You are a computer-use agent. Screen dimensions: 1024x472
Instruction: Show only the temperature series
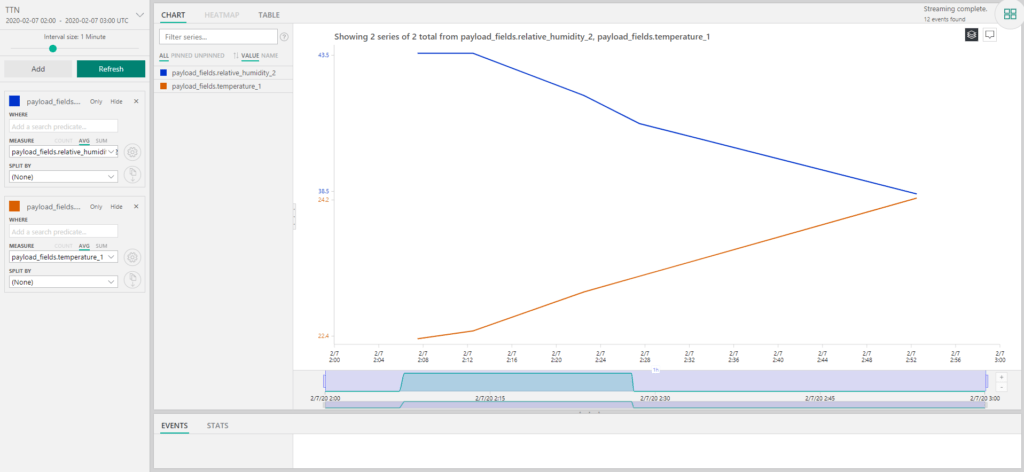coord(96,206)
